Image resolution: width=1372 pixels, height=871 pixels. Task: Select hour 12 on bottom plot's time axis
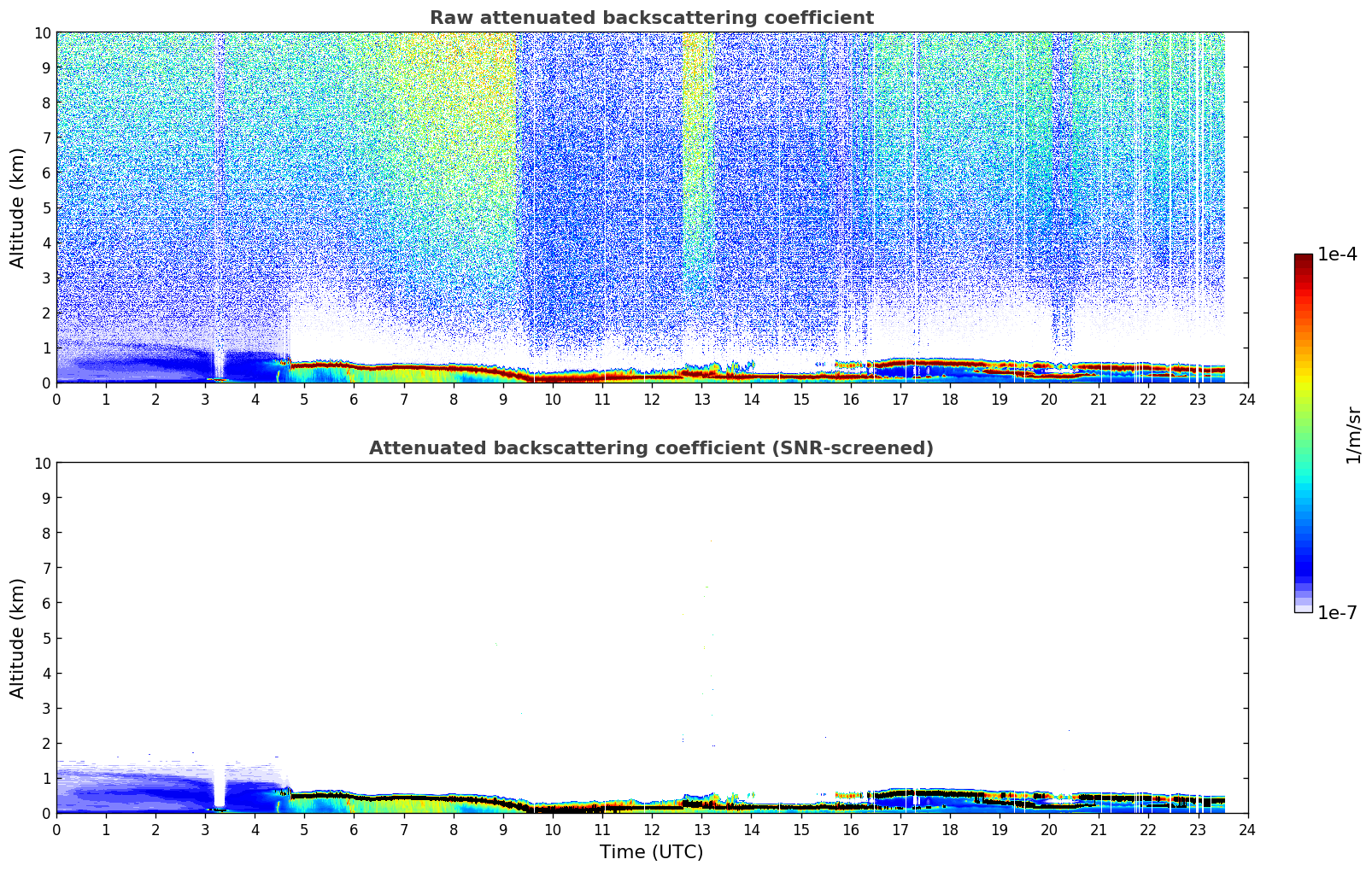[651, 830]
